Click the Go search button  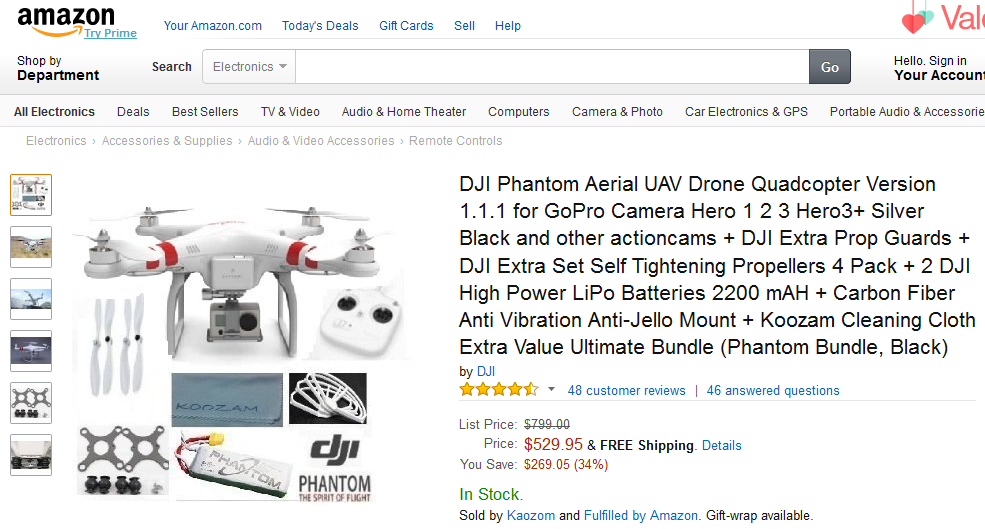pos(829,67)
